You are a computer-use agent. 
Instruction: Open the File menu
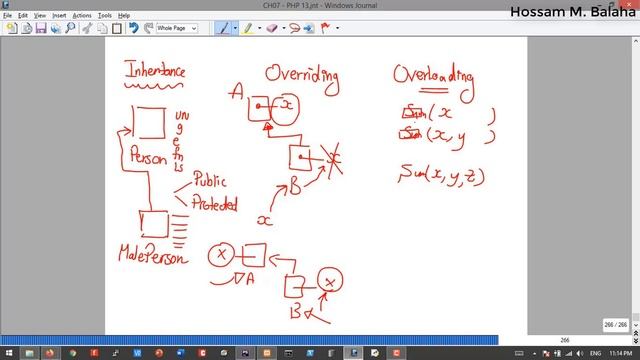7,16
